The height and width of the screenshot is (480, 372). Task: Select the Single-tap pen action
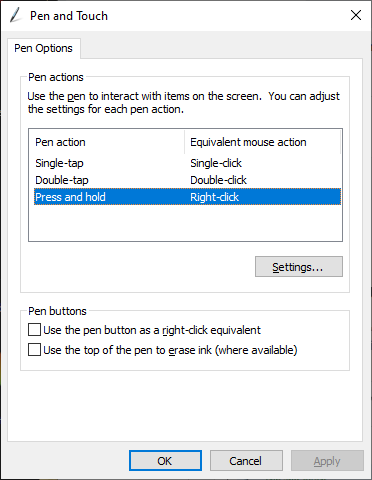[x=59, y=163]
